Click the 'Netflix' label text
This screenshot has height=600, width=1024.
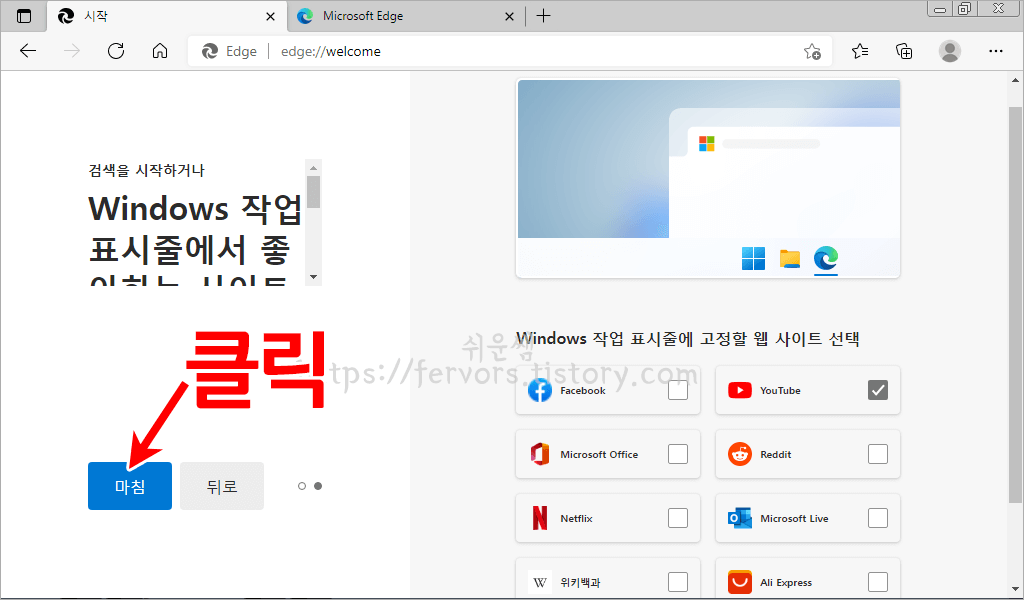(x=576, y=518)
